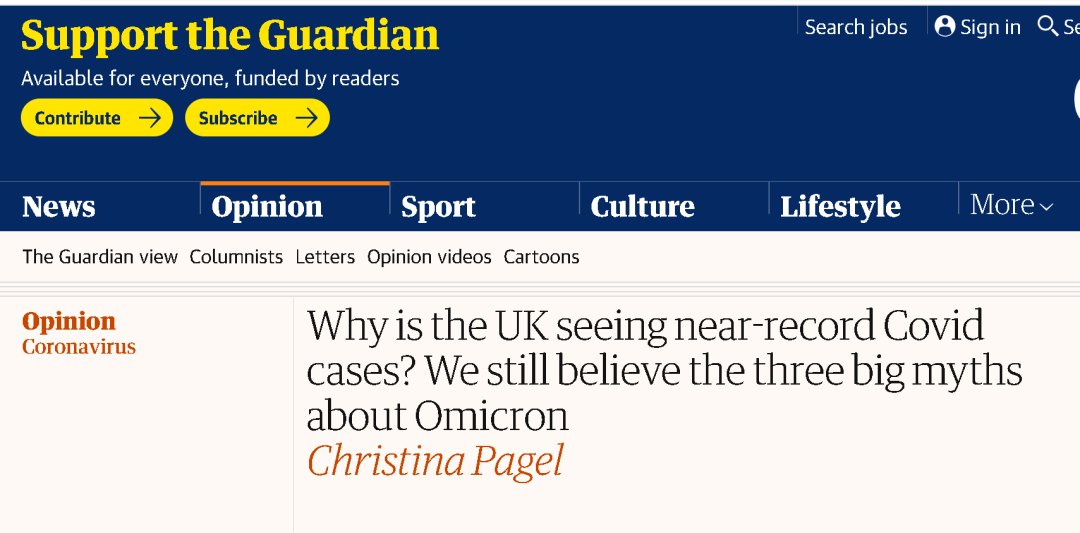1080x533 pixels.
Task: Click the arrow icon on Contribute button
Action: (149, 118)
